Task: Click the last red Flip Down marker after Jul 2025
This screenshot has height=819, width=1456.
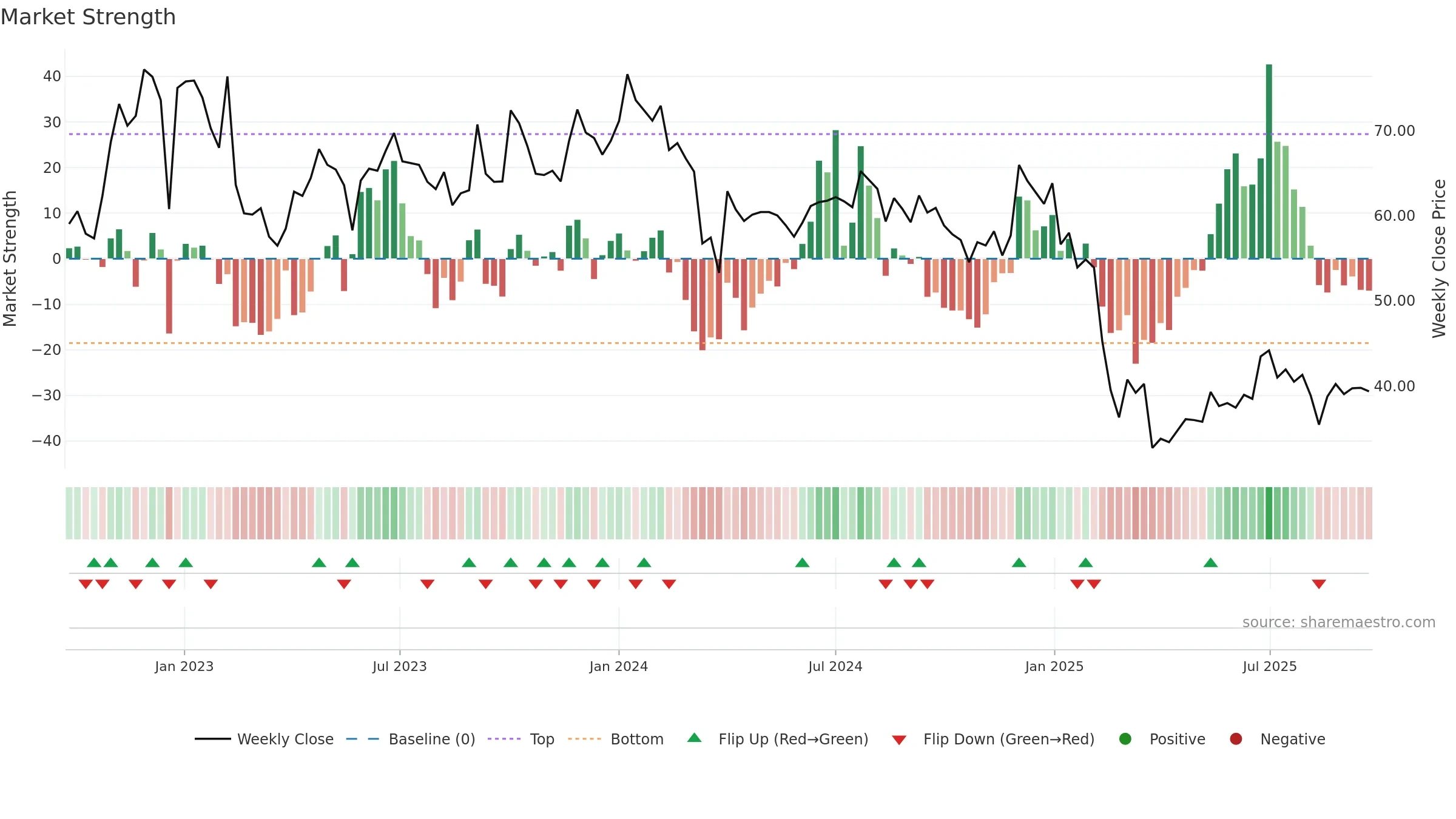Action: (x=1319, y=584)
